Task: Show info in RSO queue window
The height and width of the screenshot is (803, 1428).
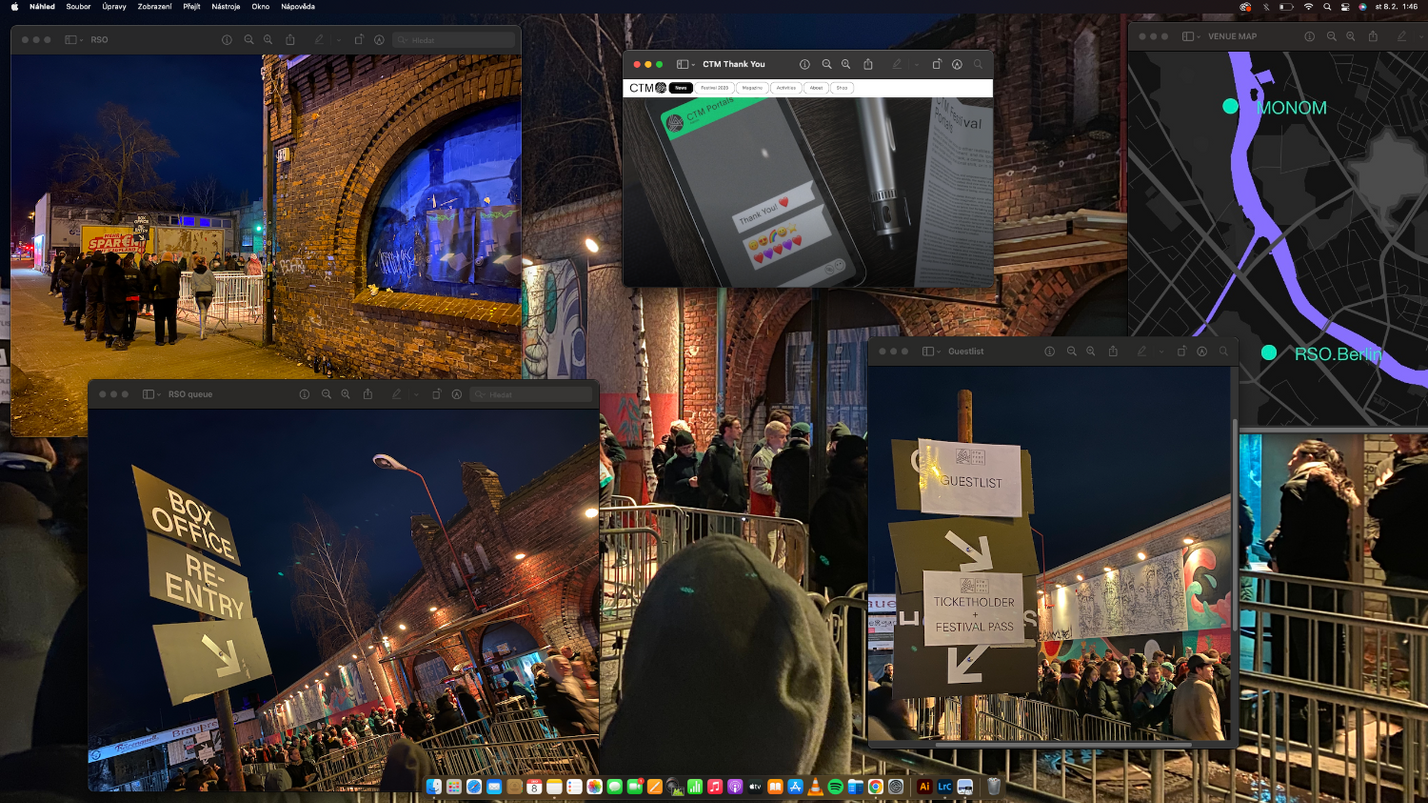Action: (x=305, y=394)
